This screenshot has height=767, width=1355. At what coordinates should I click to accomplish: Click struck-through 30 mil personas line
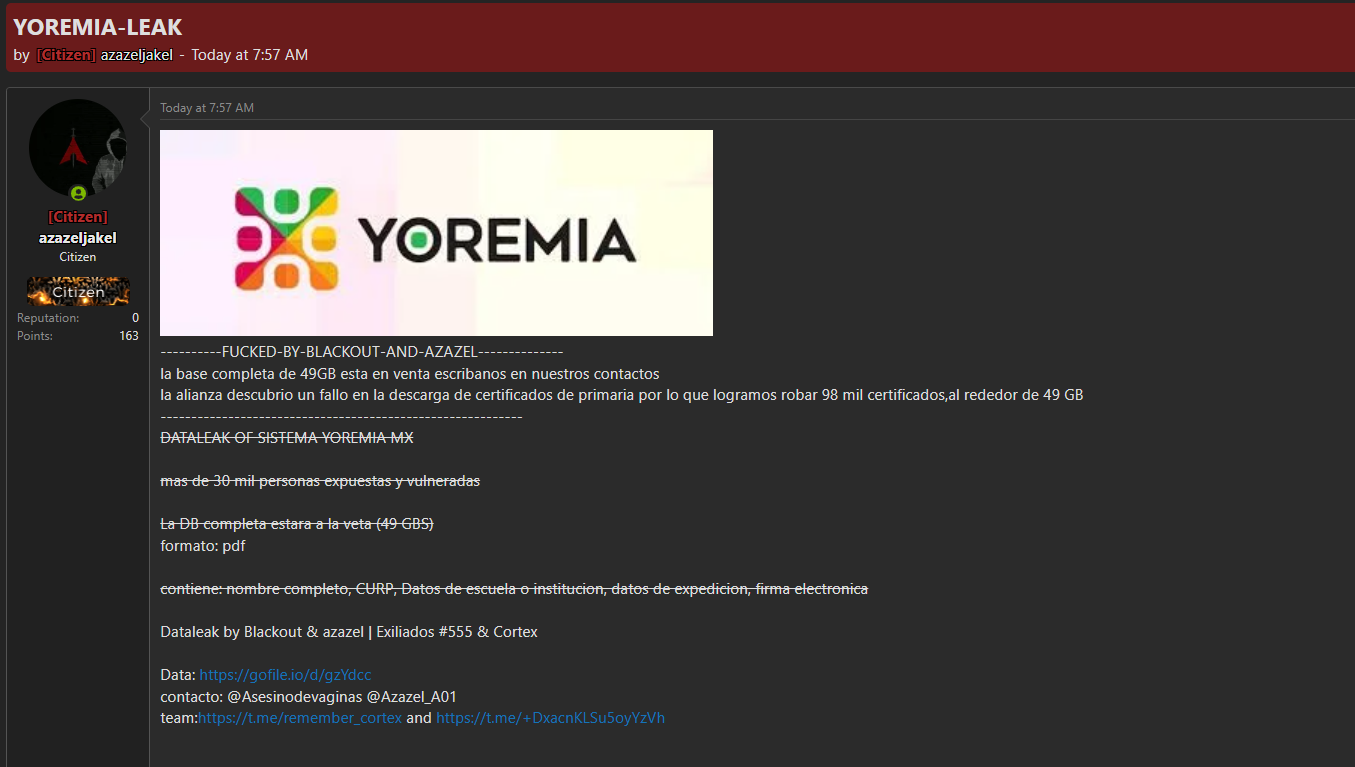coord(320,481)
